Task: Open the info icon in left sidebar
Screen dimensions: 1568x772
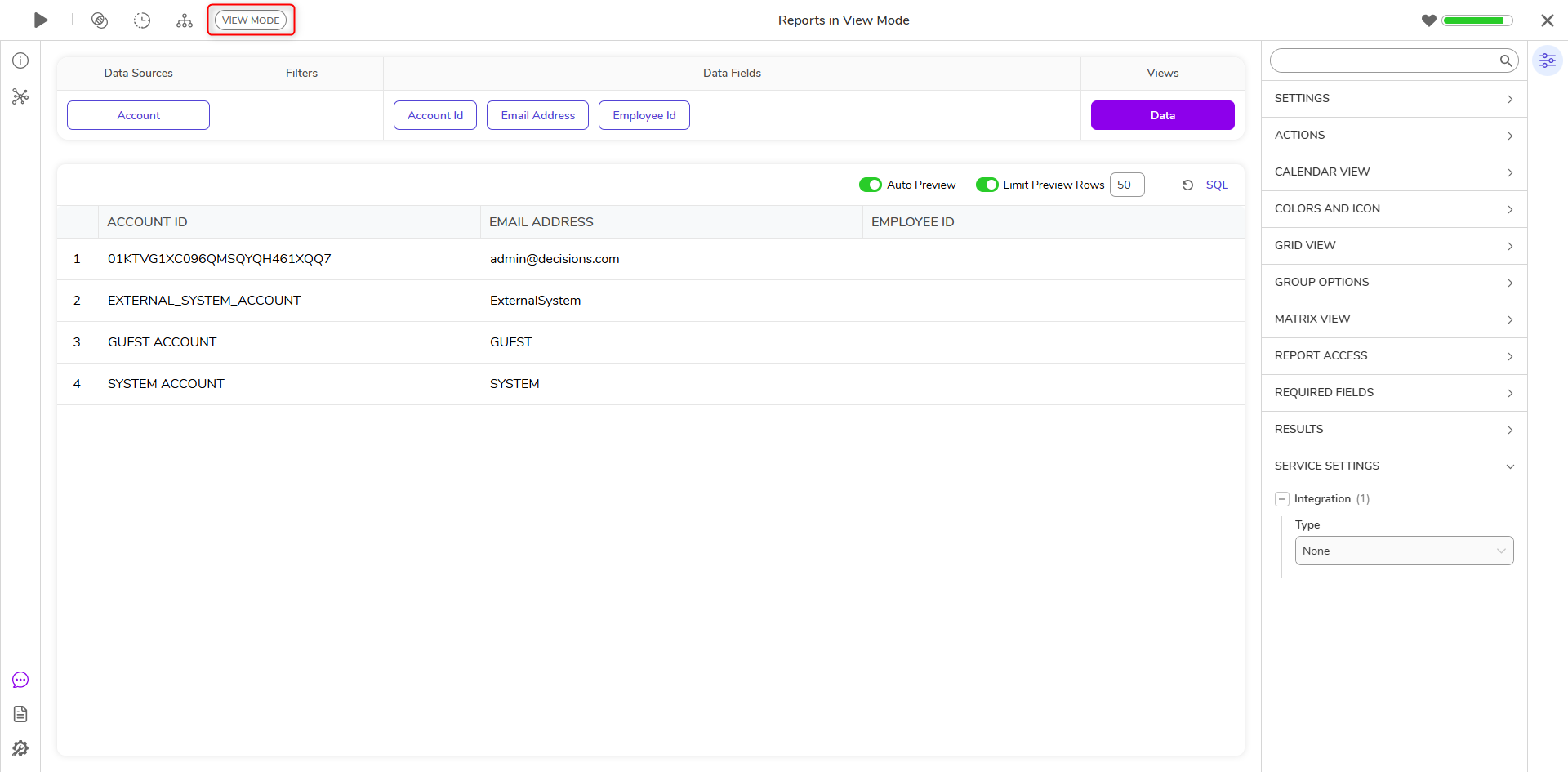Action: click(x=20, y=60)
